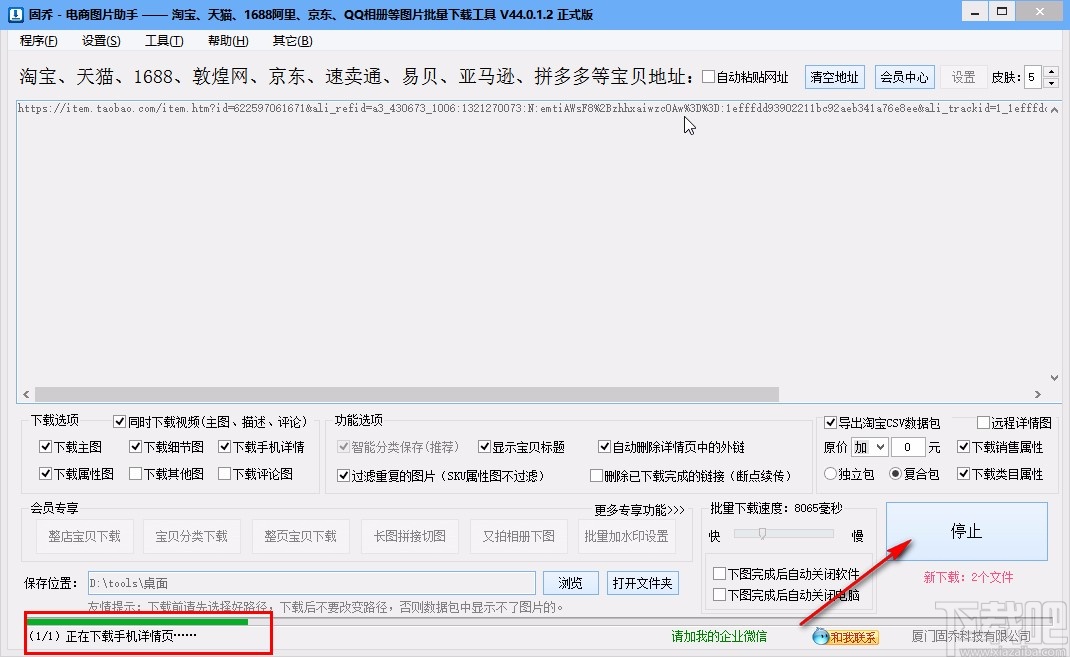1070x657 pixels.
Task: Open the 帮助(H) menu
Action: click(x=228, y=41)
